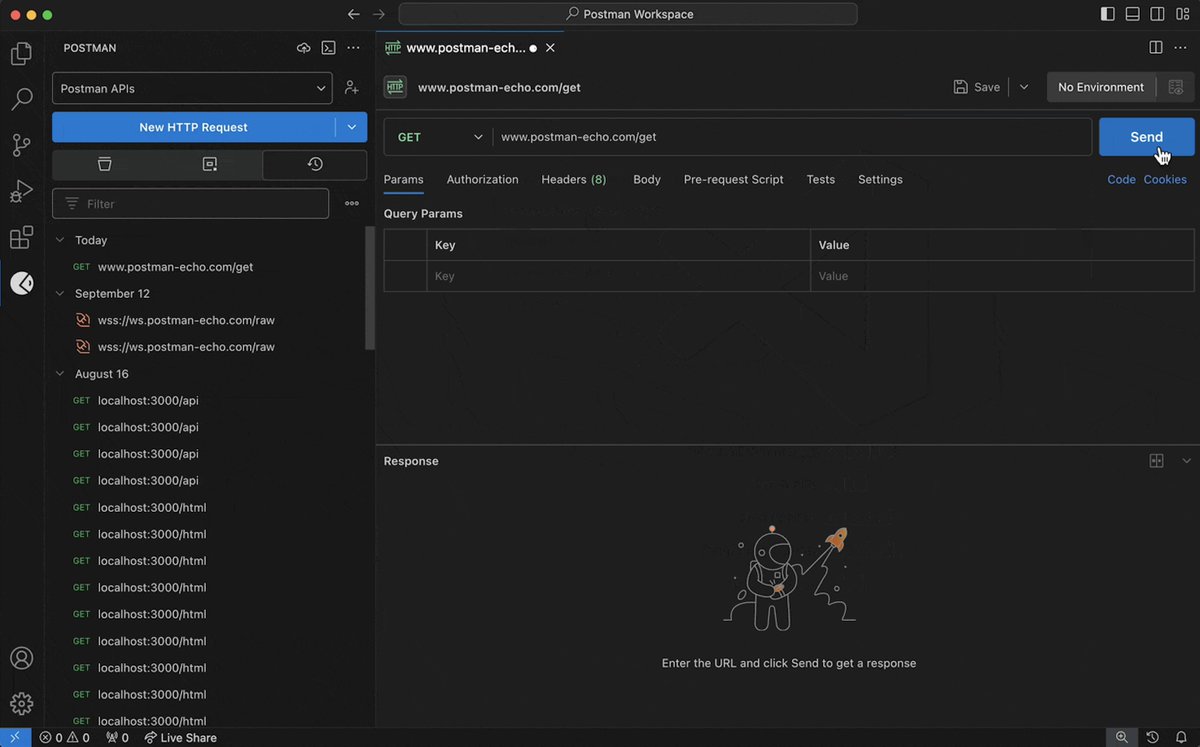Viewport: 1200px width, 747px height.
Task: Collapse the Today section in history
Action: 60,240
